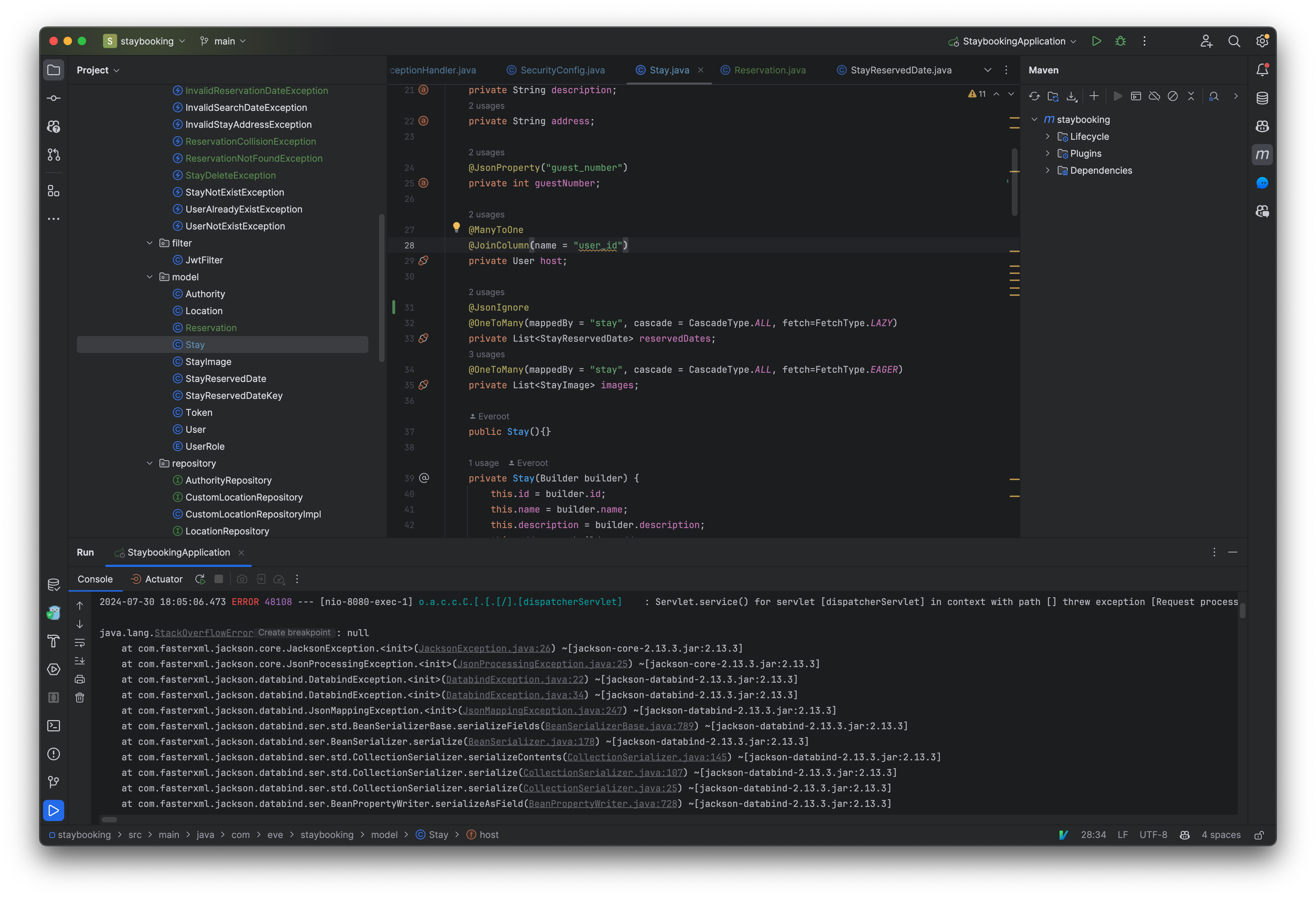Run the StaybookingApplication with the green run arrow
The image size is (1316, 898).
tap(1096, 41)
